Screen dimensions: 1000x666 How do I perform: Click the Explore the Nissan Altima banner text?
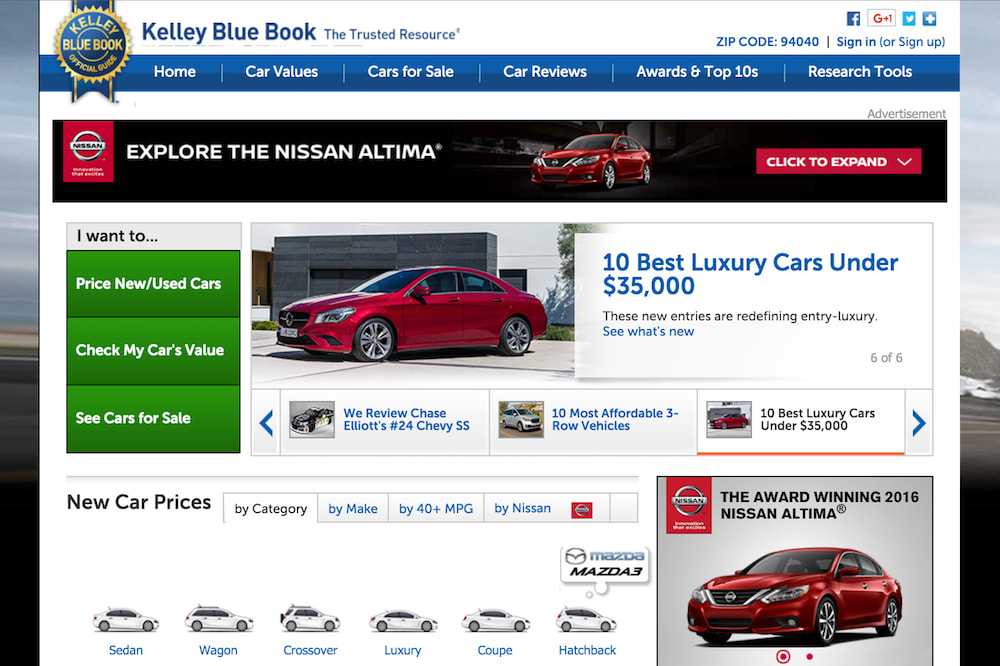(x=283, y=152)
